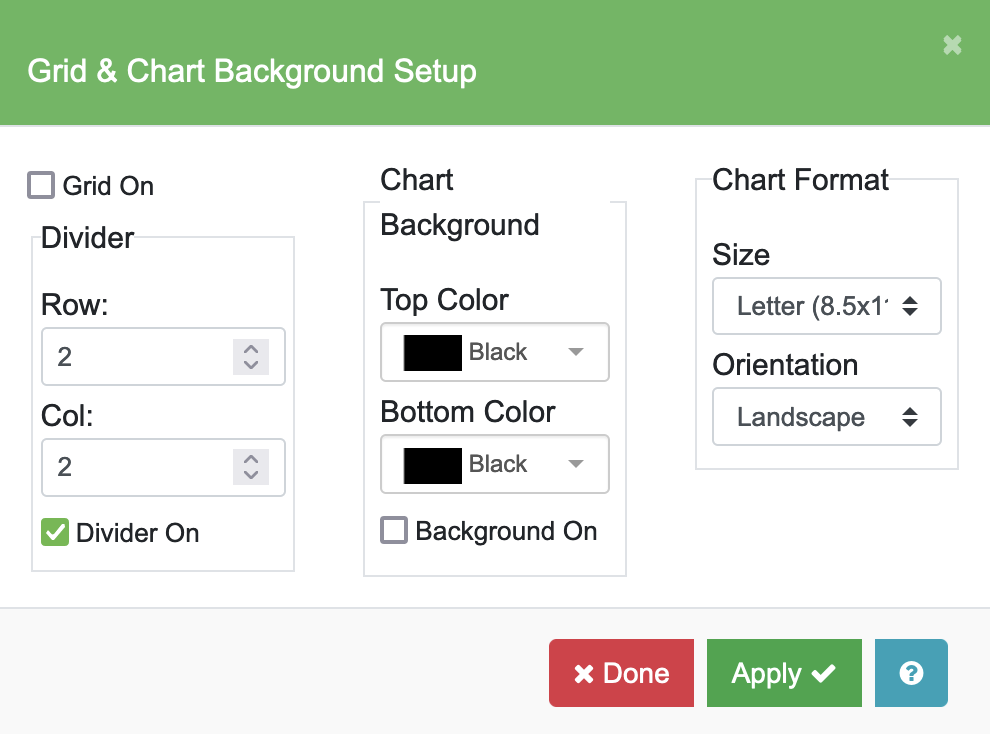
Task: Click the Grid On label text
Action: [x=108, y=186]
